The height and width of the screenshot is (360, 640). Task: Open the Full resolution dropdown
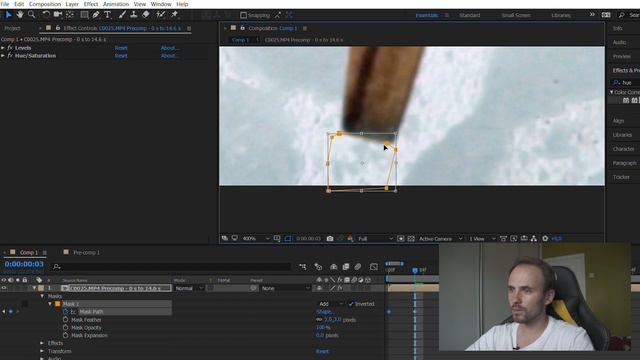375,238
